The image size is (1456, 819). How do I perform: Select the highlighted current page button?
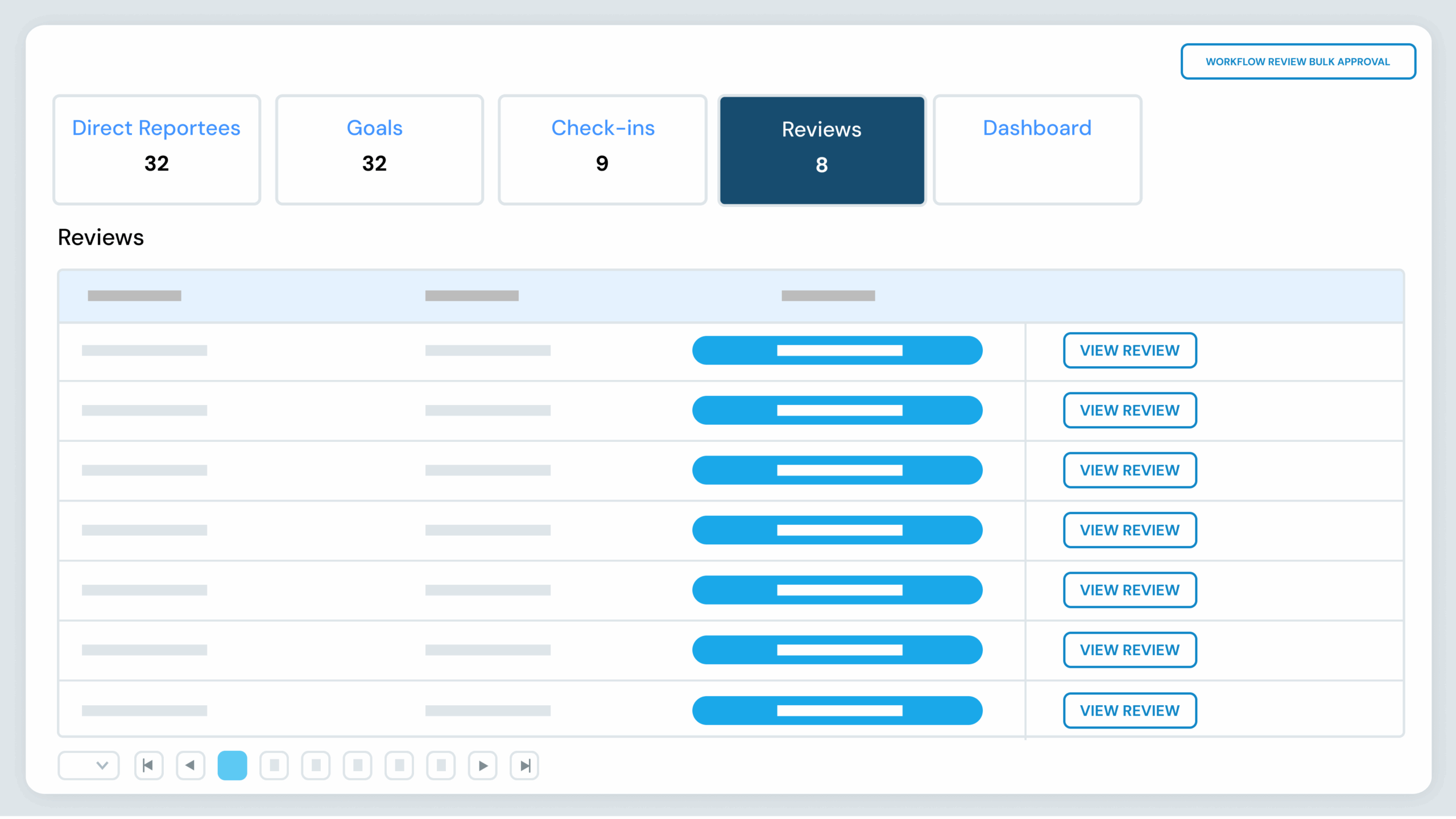click(x=232, y=766)
